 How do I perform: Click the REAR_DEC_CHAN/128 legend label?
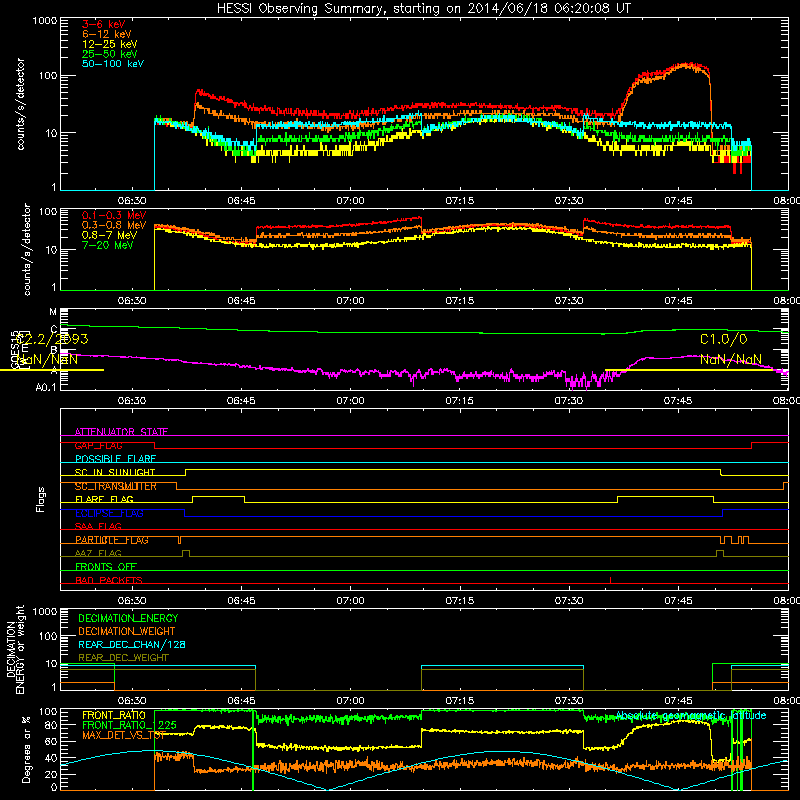tap(132, 644)
